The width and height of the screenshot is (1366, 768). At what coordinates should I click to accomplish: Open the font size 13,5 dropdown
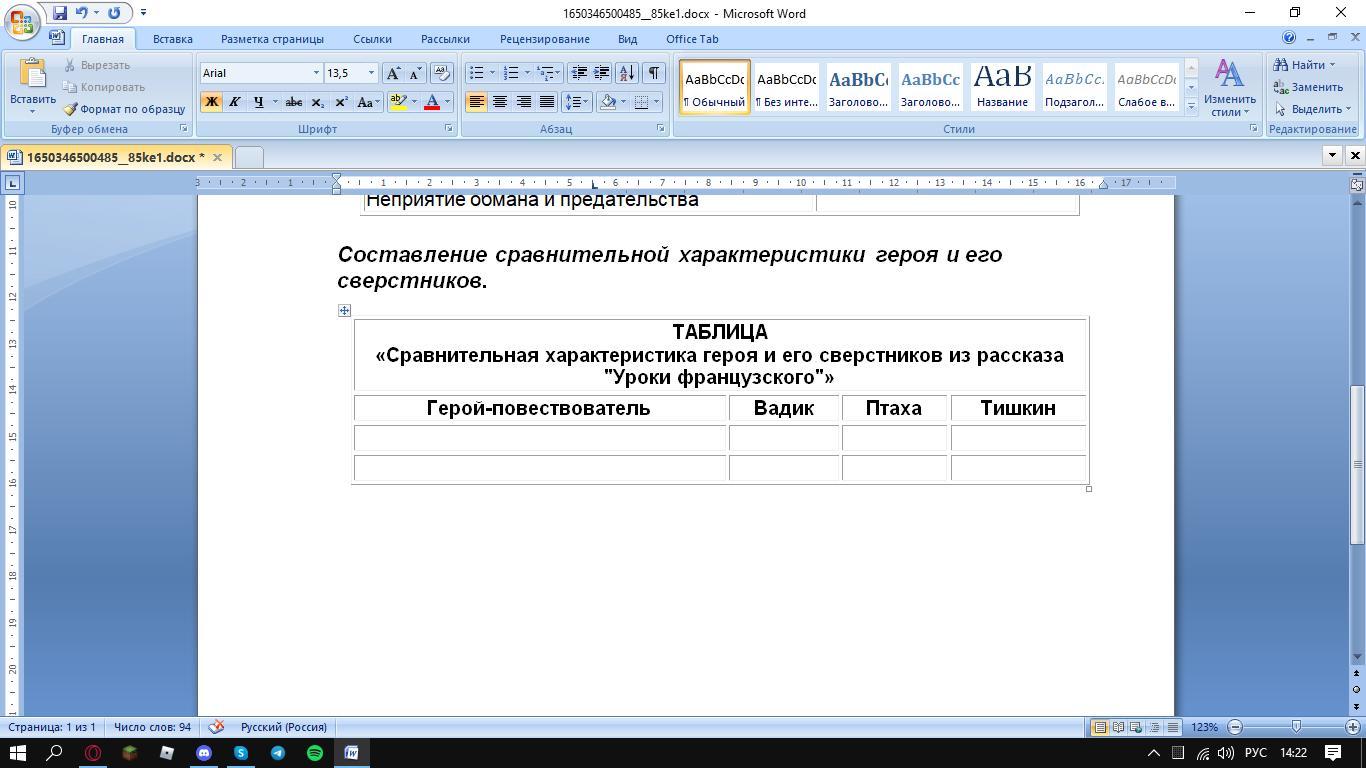coord(371,73)
